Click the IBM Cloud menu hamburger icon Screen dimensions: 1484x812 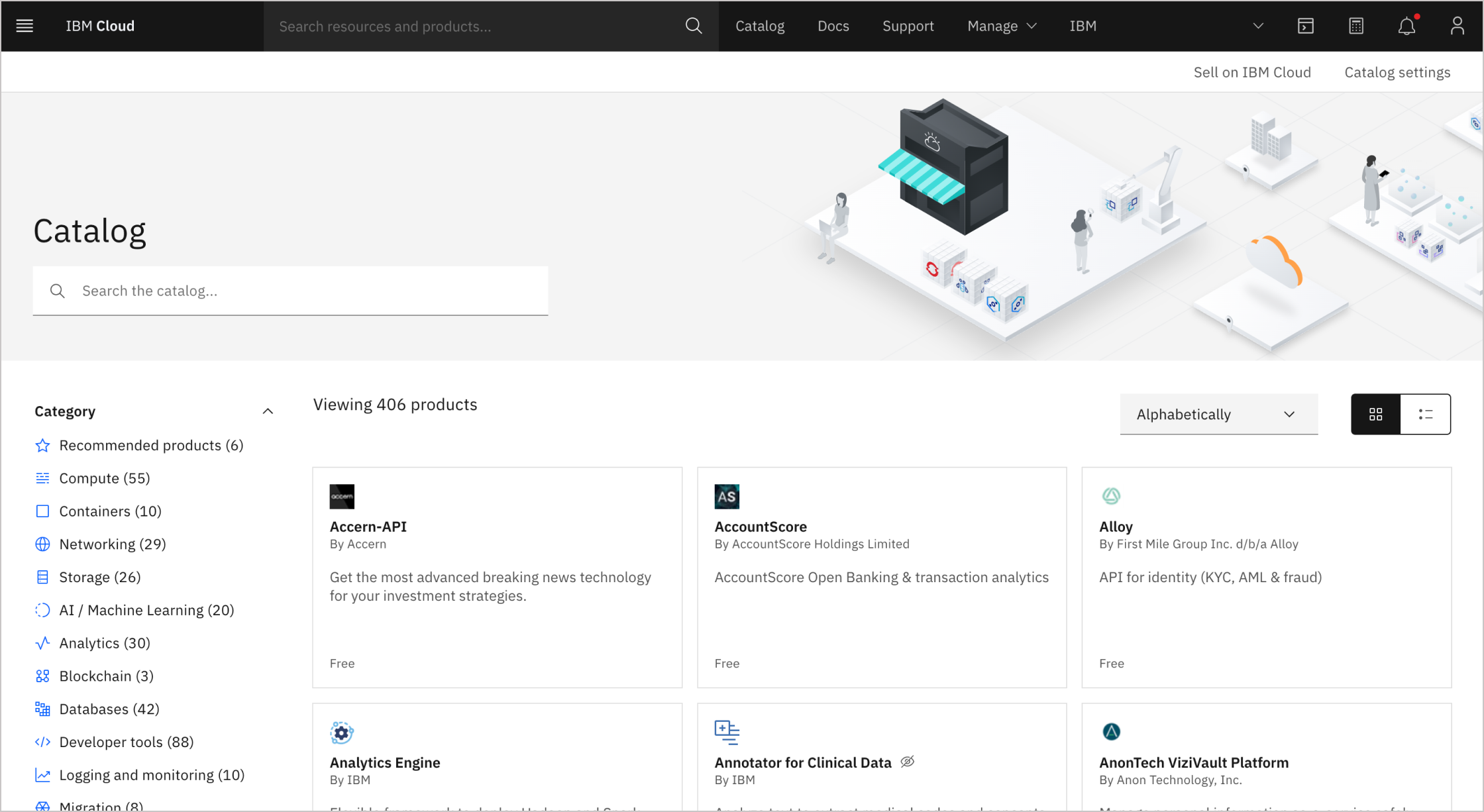coord(24,25)
